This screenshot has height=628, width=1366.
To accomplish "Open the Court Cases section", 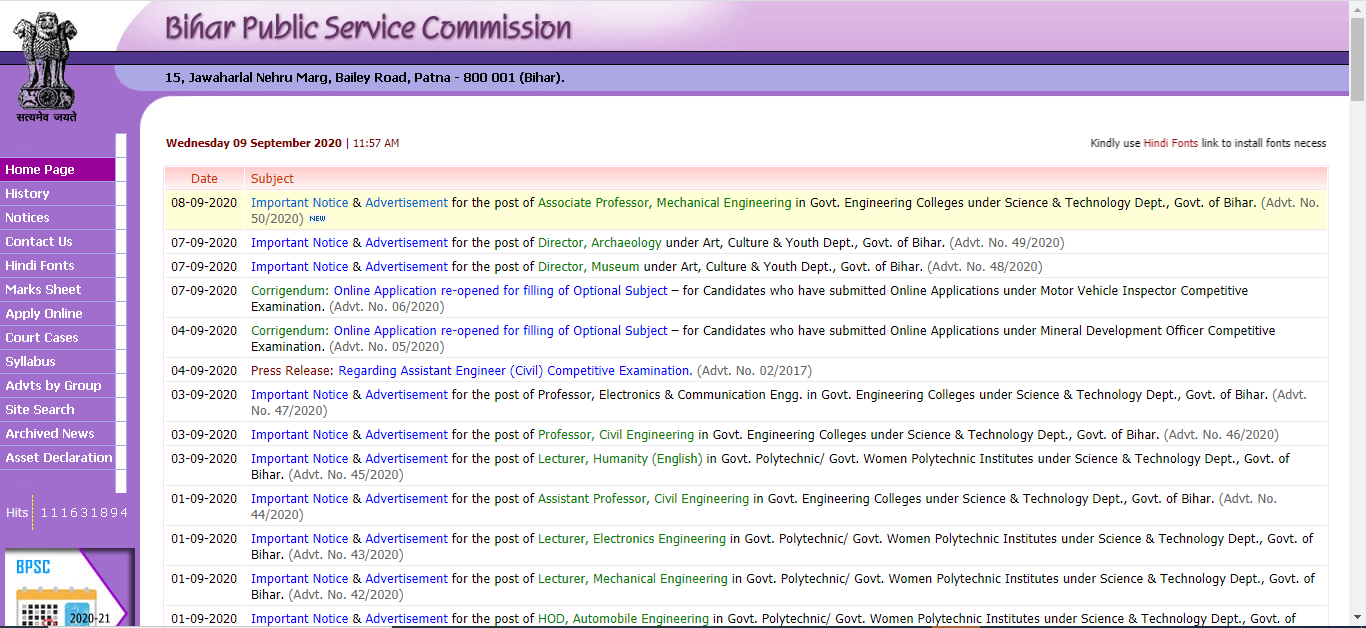I will 42,338.
